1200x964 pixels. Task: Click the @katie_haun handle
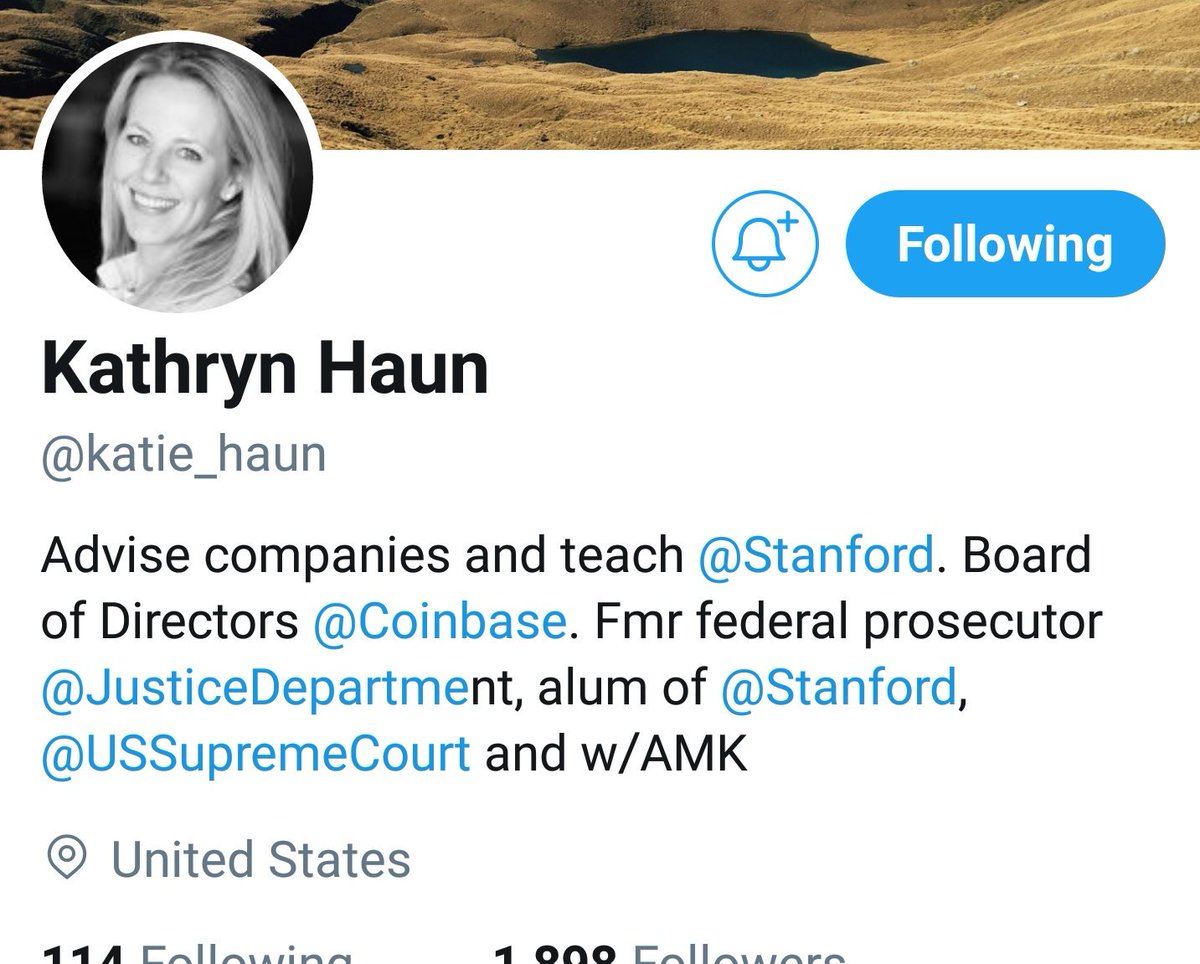tap(183, 455)
